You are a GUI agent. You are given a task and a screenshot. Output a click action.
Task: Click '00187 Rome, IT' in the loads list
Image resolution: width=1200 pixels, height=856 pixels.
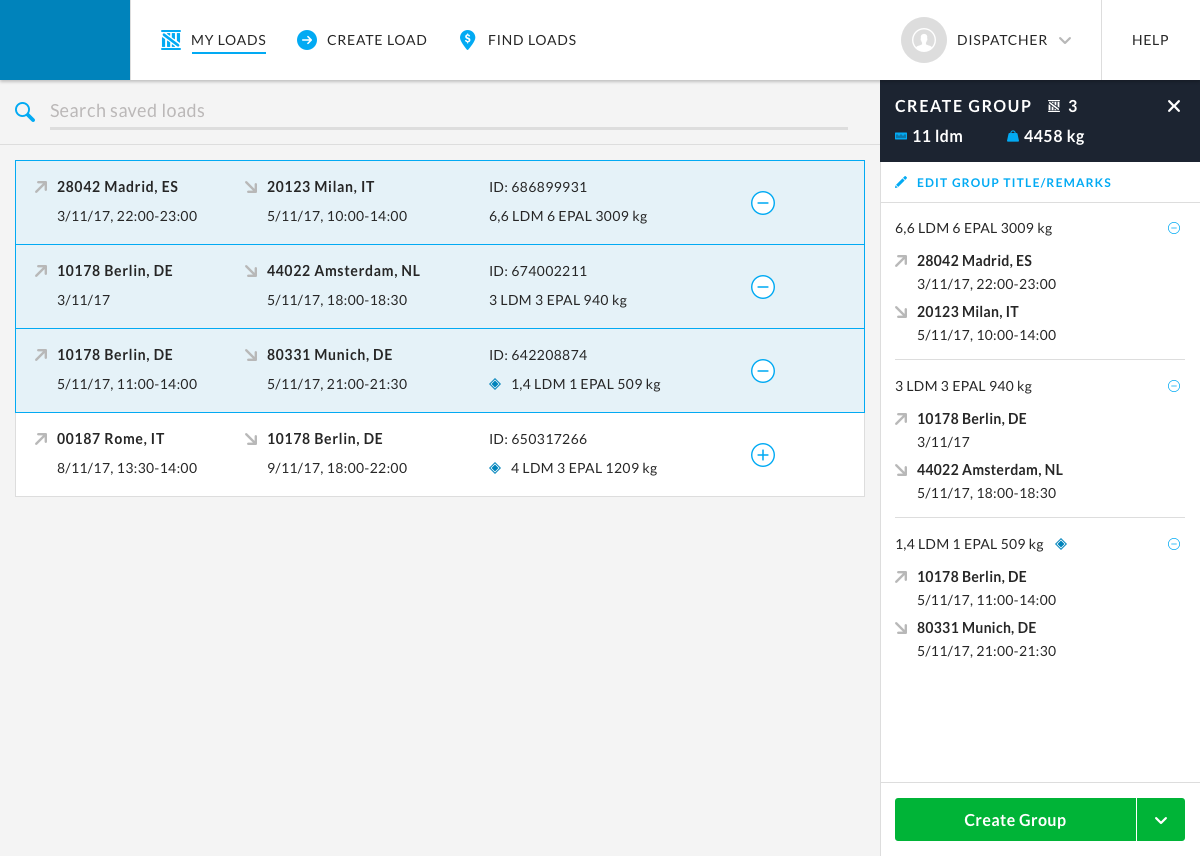tap(111, 439)
